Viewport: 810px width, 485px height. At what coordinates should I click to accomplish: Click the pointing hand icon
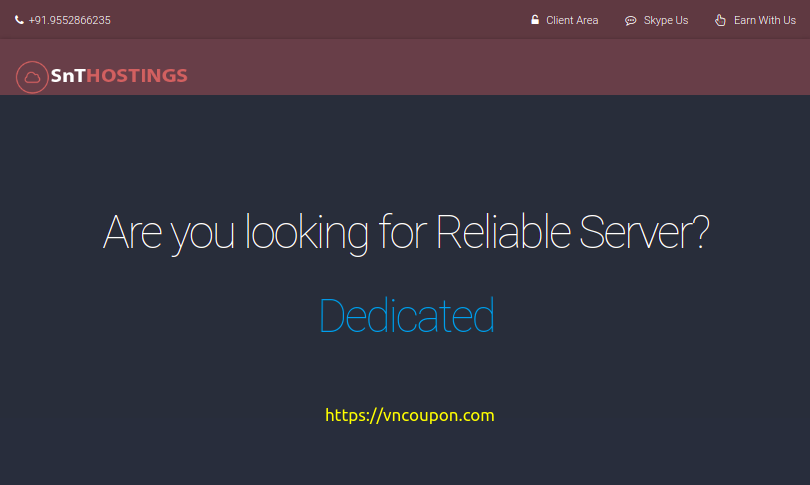click(x=720, y=20)
